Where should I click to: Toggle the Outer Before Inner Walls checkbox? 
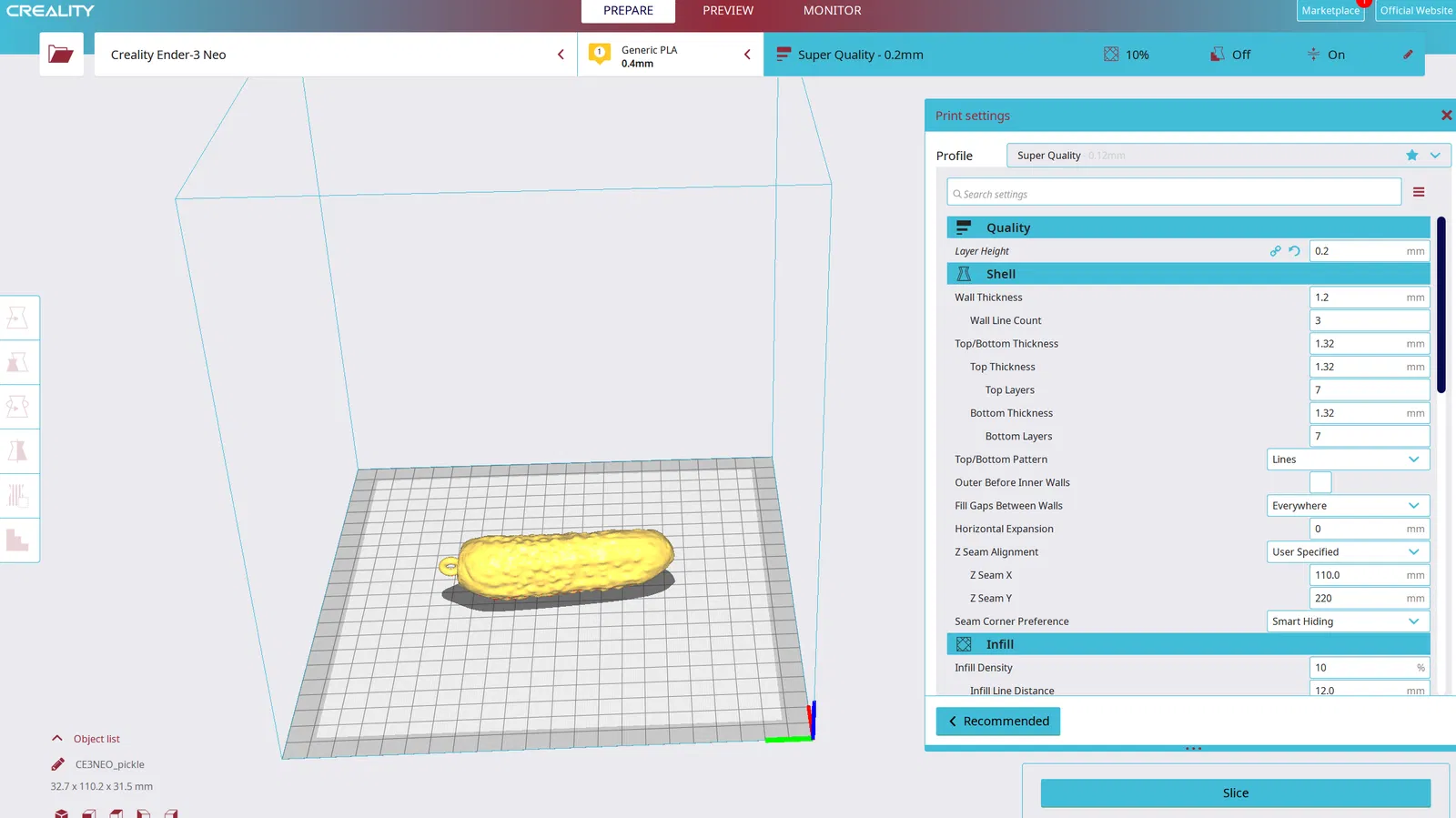point(1320,482)
